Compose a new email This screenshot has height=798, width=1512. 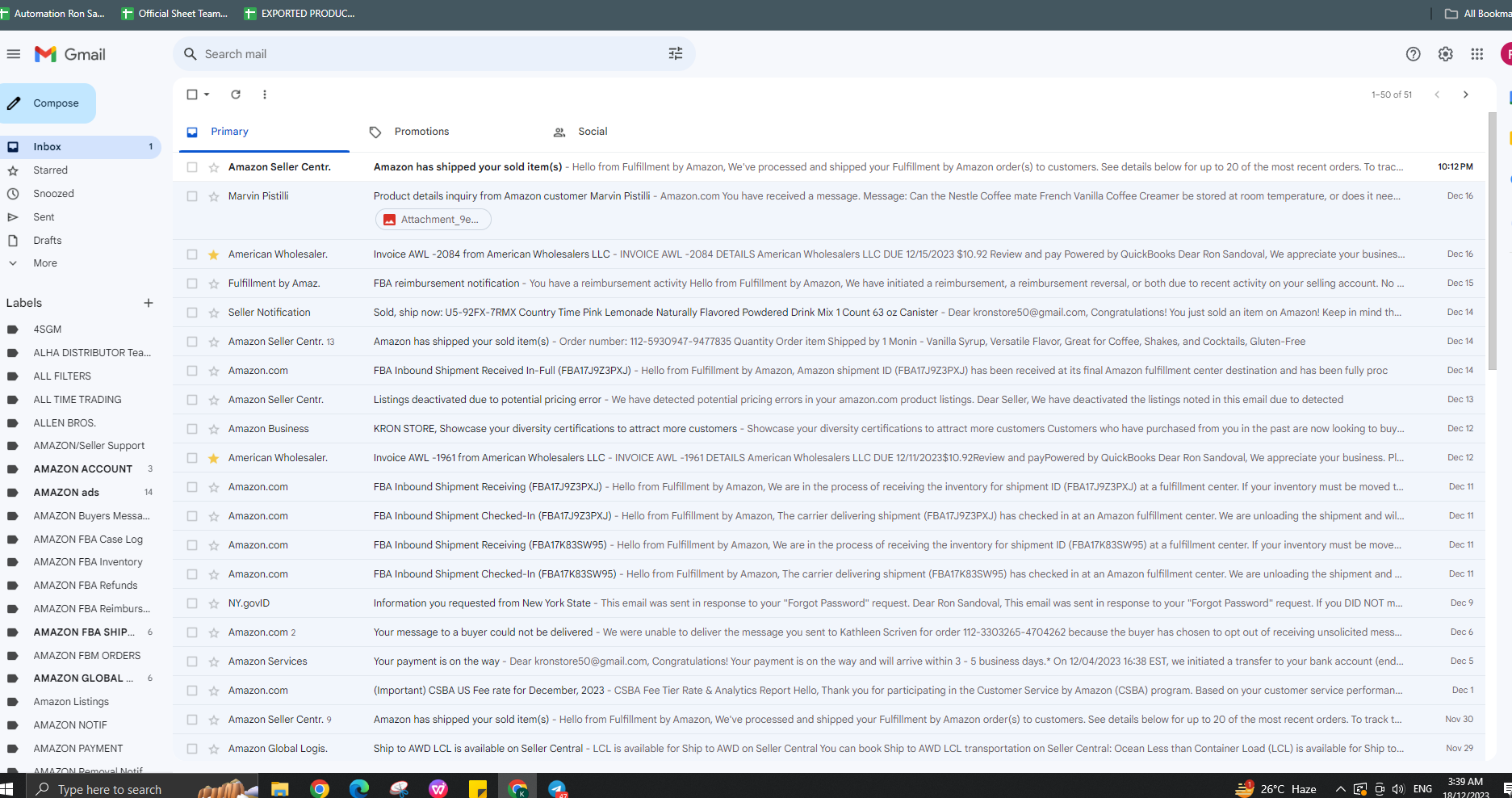point(47,103)
